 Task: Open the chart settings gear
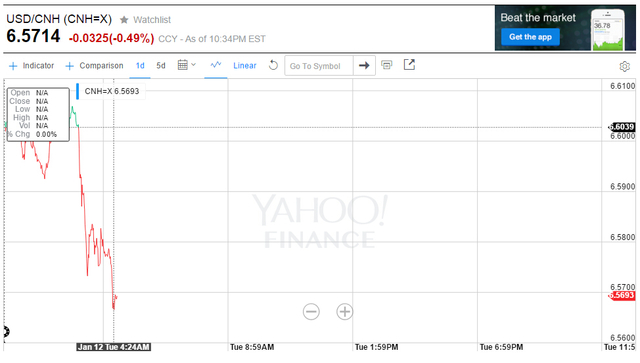click(624, 66)
